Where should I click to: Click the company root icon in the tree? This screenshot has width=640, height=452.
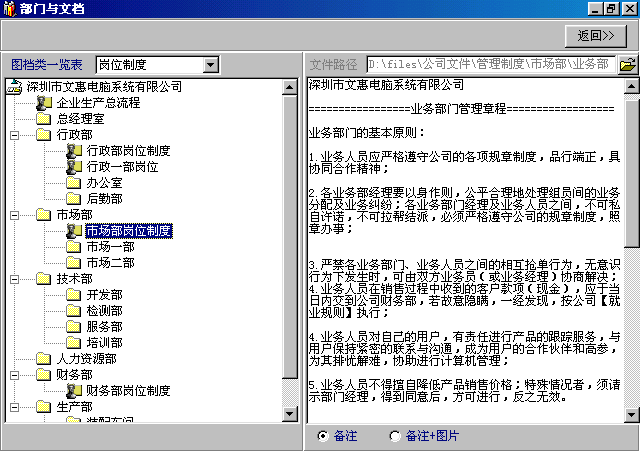point(14,87)
